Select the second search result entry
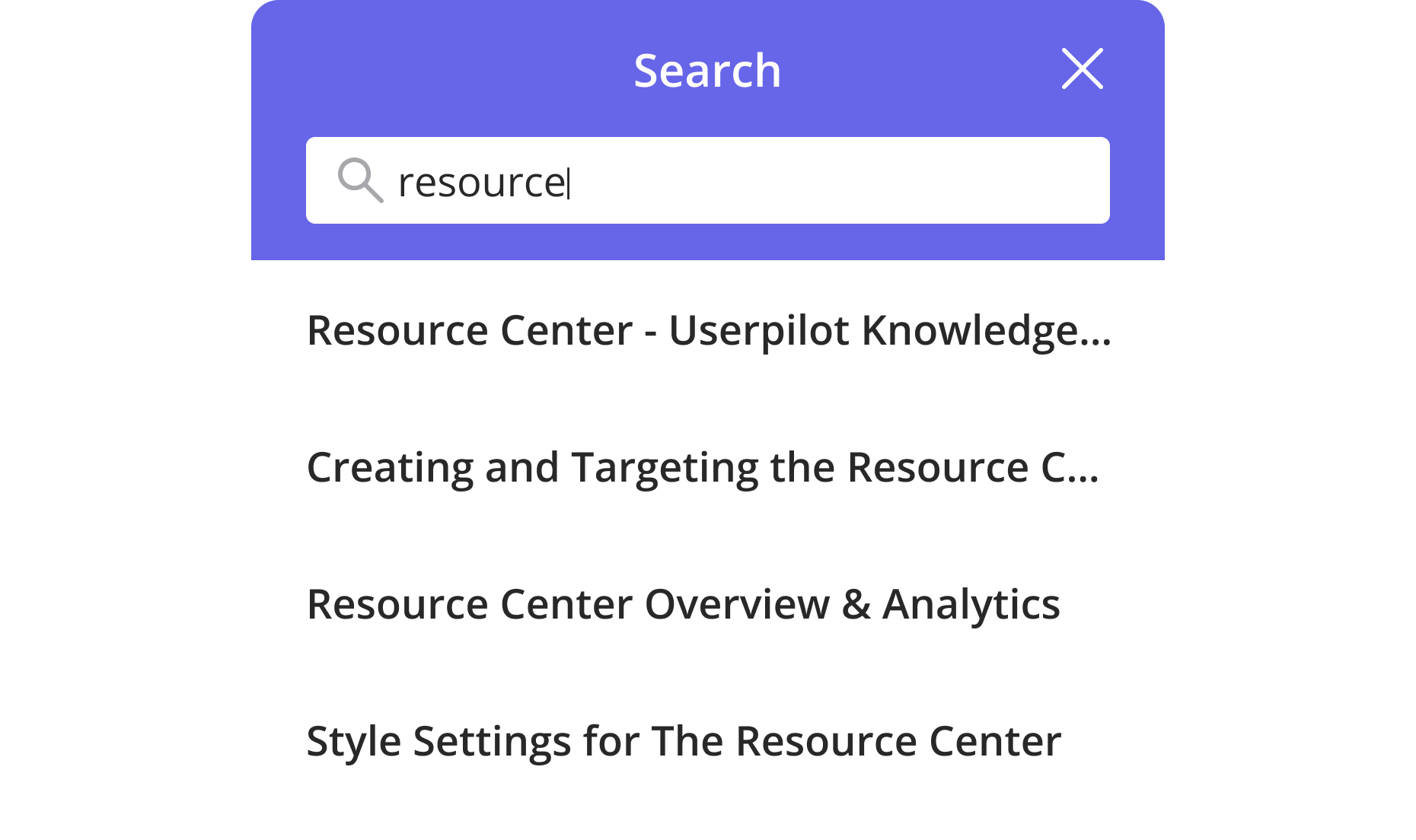The height and width of the screenshot is (840, 1416). pyautogui.click(x=702, y=467)
